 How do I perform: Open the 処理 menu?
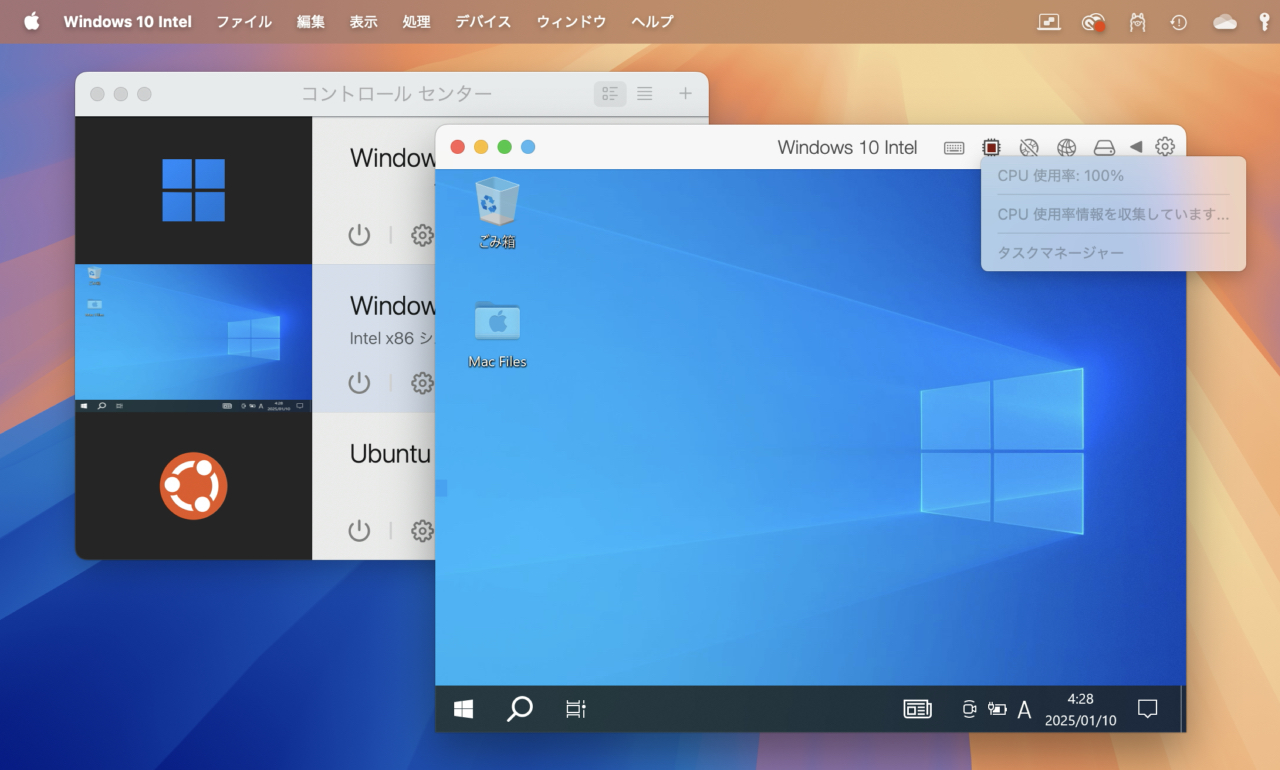[x=416, y=21]
